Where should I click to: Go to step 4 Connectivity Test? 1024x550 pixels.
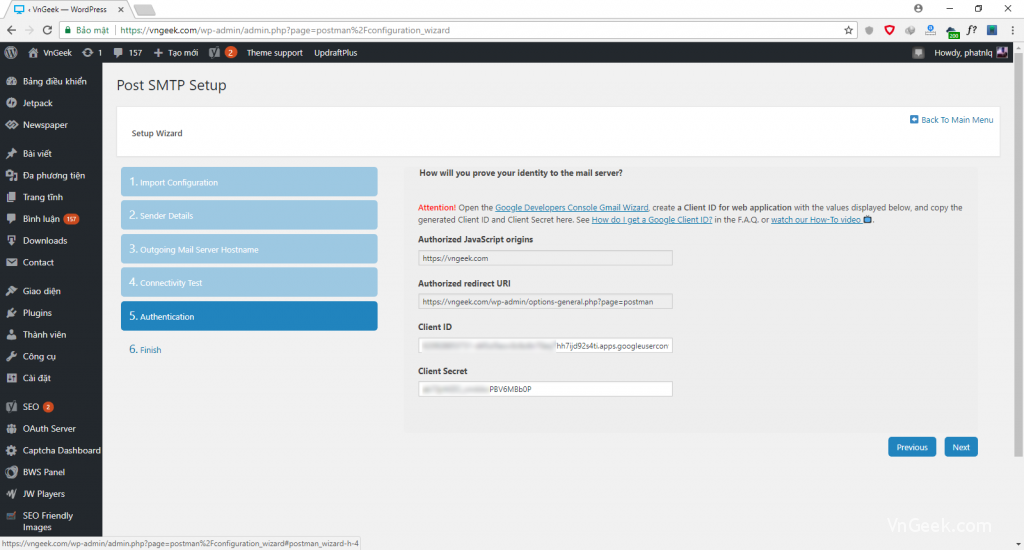(x=249, y=282)
